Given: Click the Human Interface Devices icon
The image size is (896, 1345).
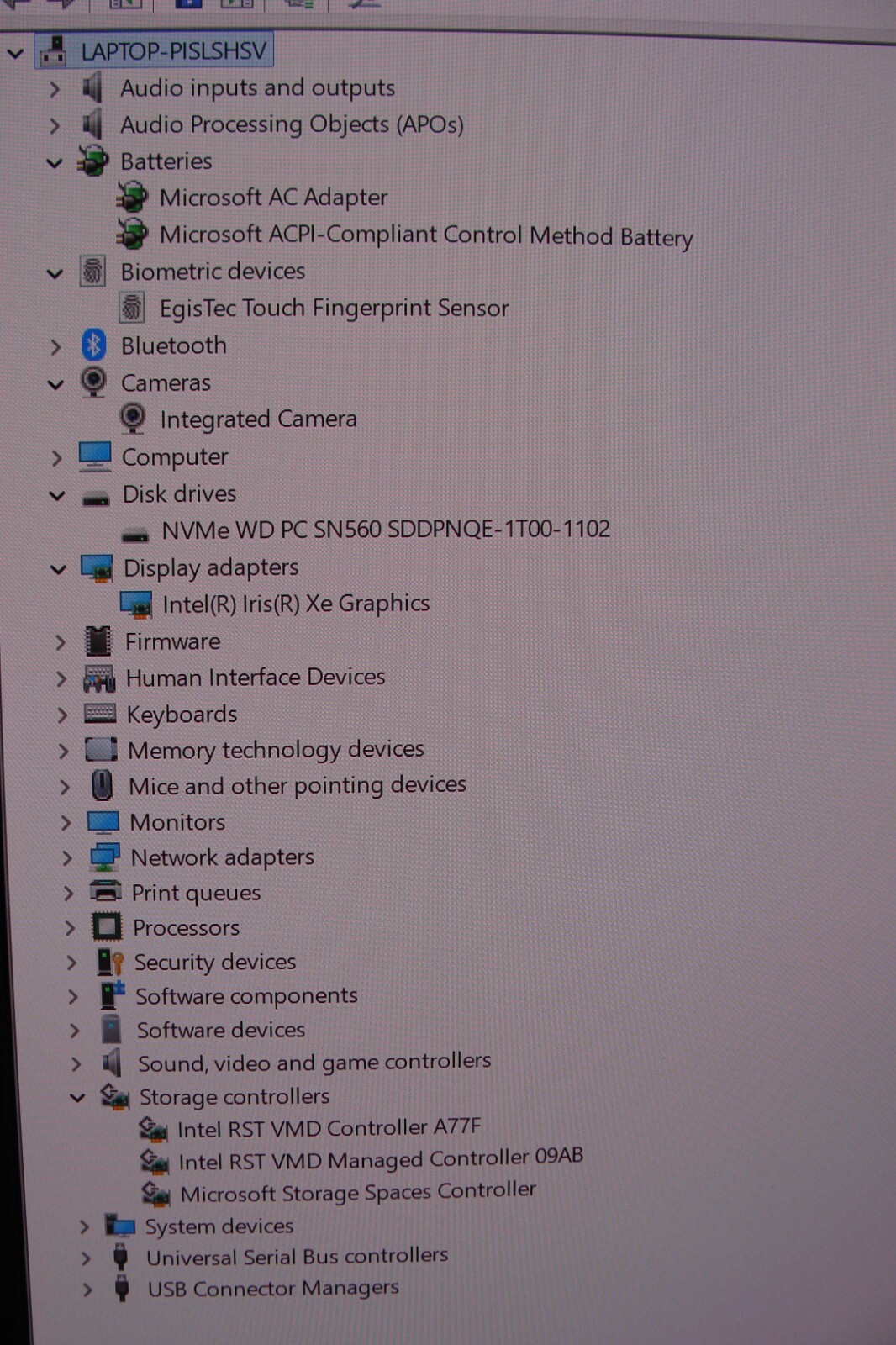Looking at the screenshot, I should (x=99, y=678).
